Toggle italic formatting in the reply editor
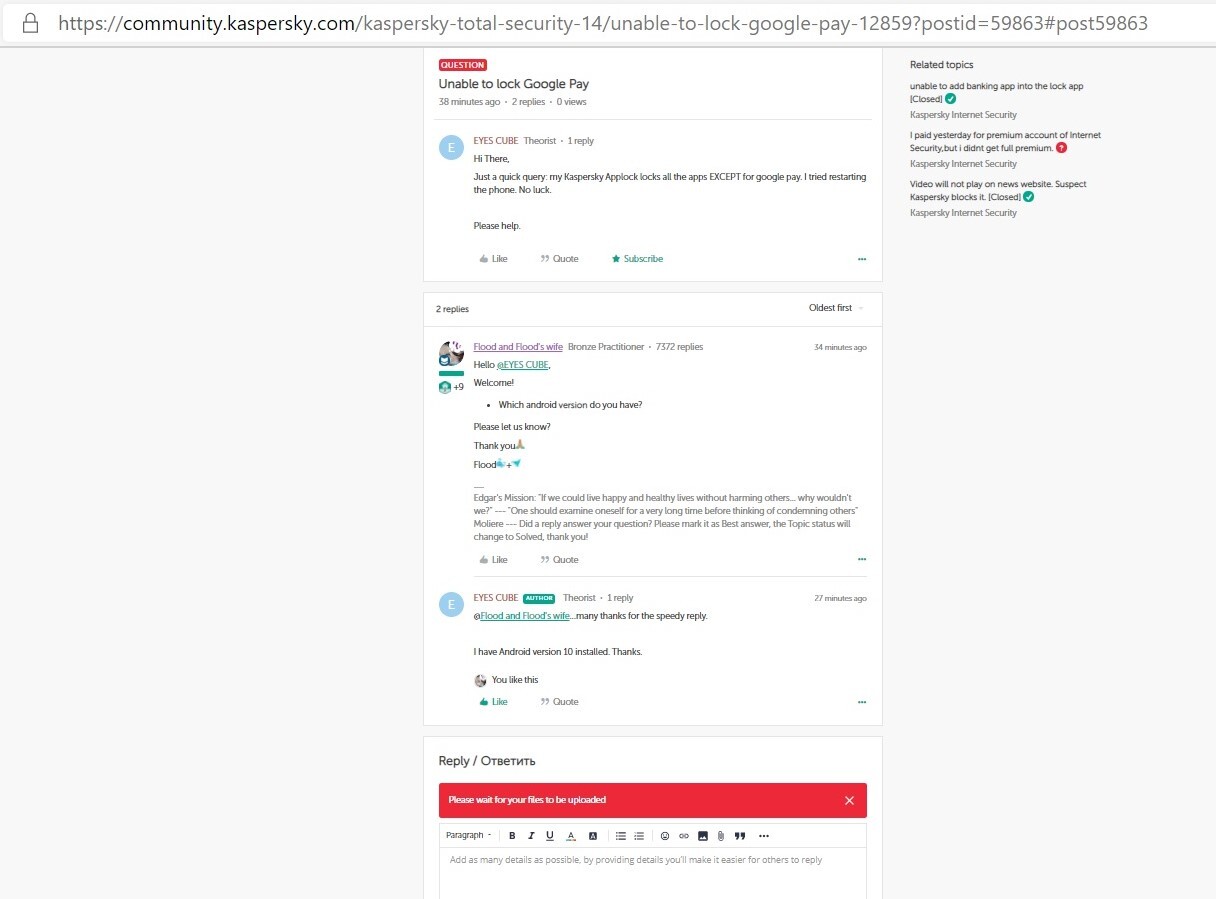The width and height of the screenshot is (1216, 899). pyautogui.click(x=531, y=836)
